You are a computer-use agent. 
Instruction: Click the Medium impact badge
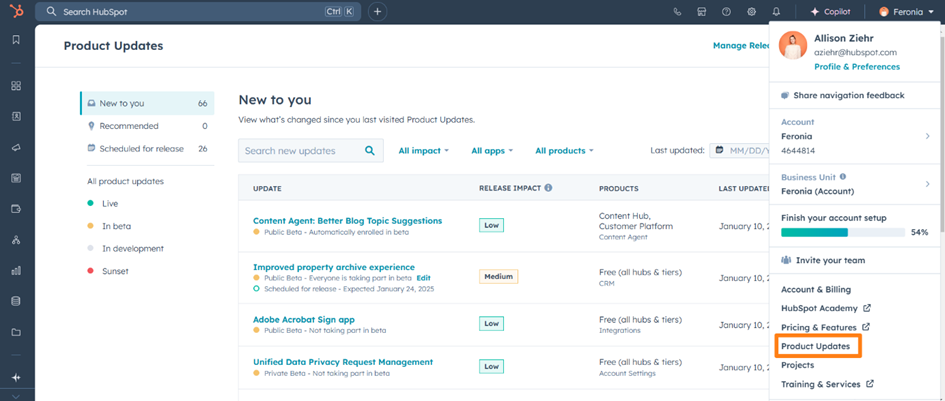(498, 277)
